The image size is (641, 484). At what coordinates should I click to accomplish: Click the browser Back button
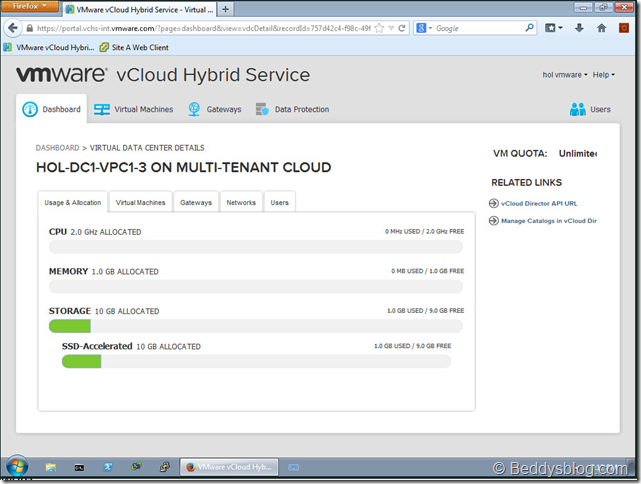tap(13, 28)
